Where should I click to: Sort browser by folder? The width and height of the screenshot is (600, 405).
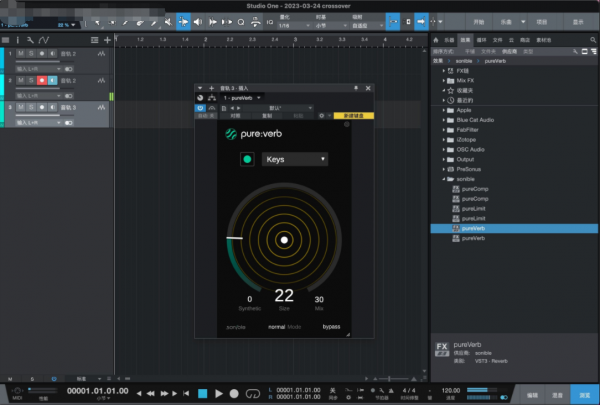click(x=488, y=51)
